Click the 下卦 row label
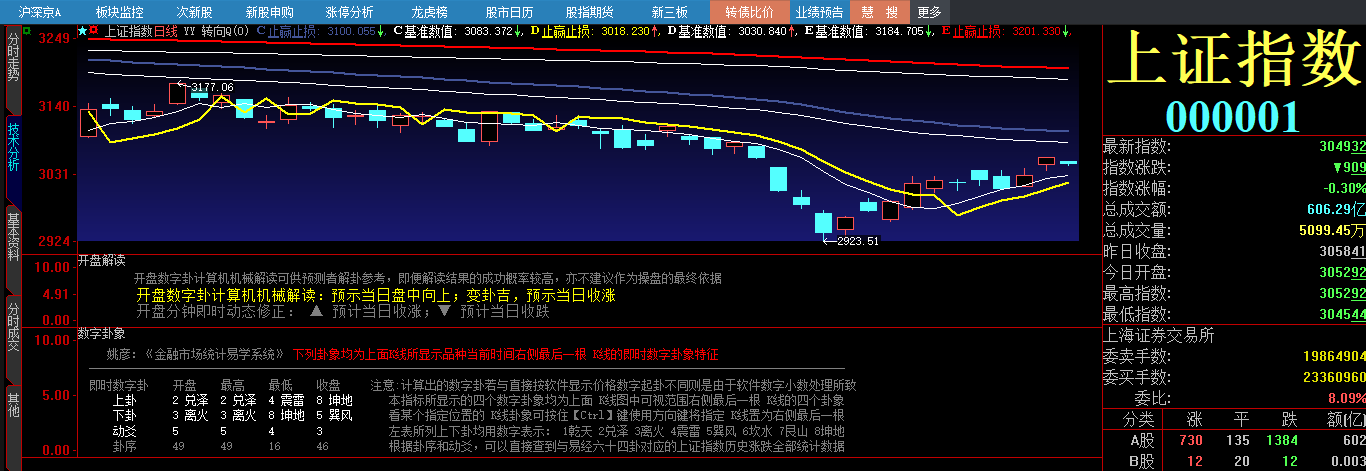The height and width of the screenshot is (471, 1366). coord(125,415)
